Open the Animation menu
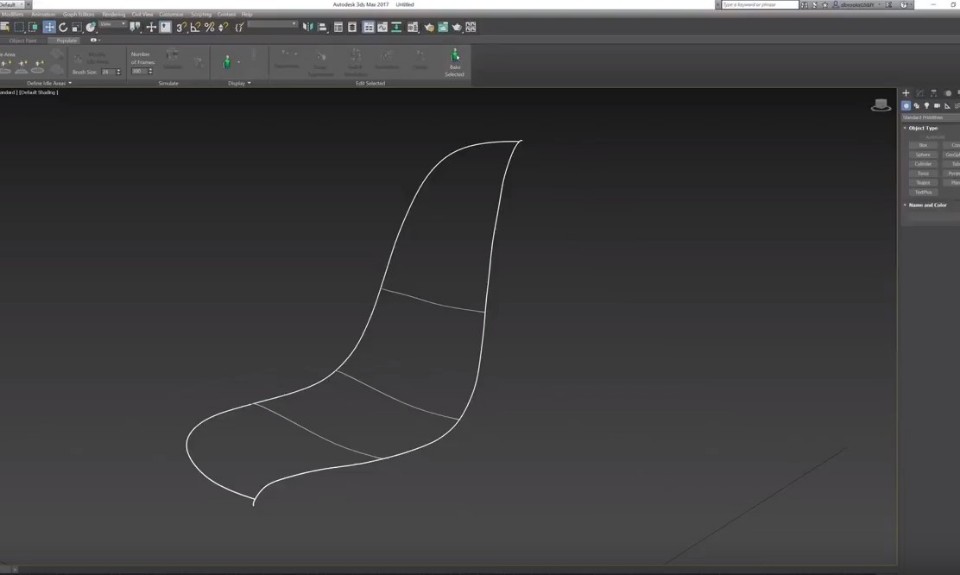Image resolution: width=960 pixels, height=575 pixels. [x=43, y=14]
